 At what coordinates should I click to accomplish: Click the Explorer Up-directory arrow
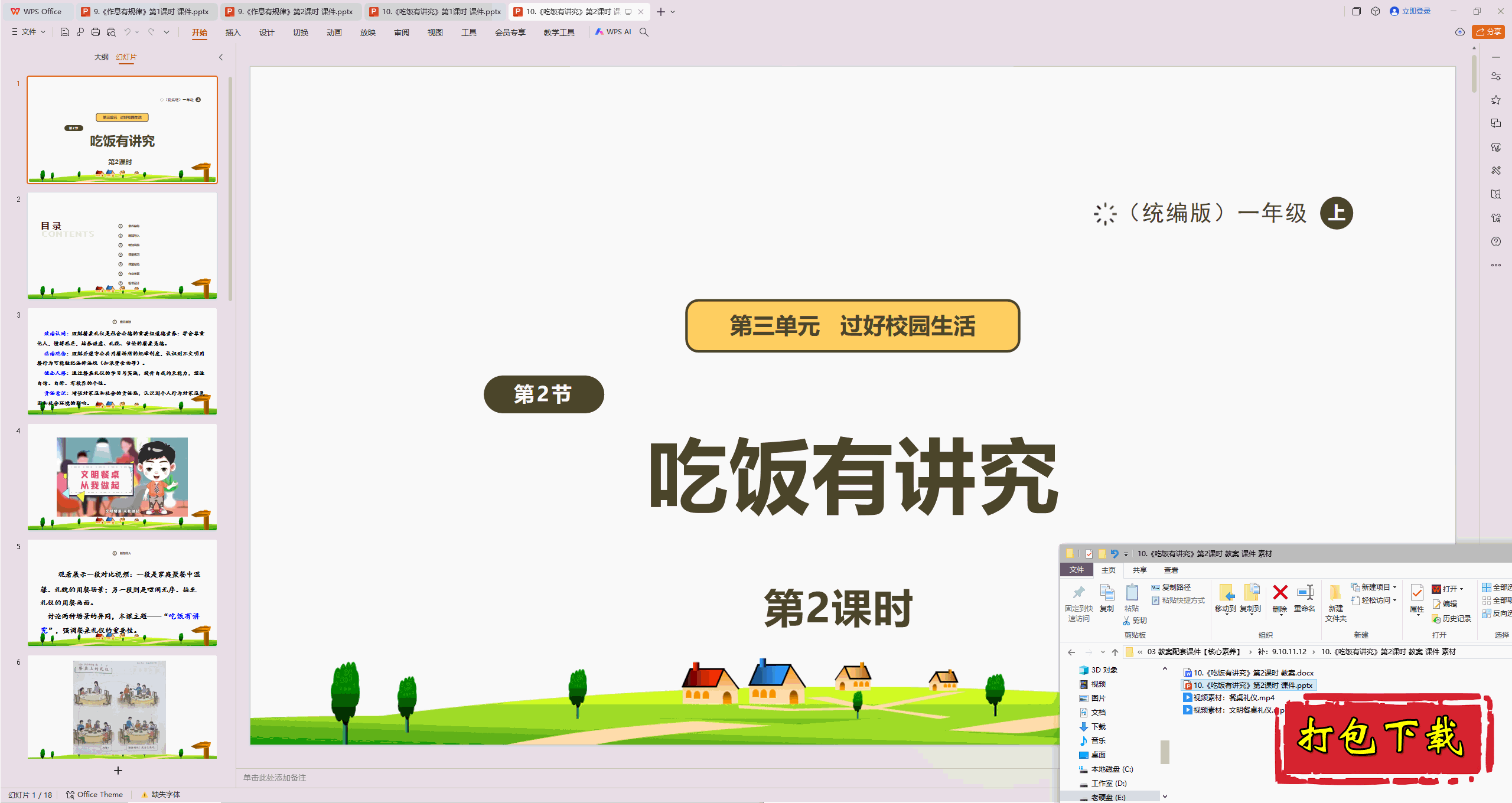click(1115, 652)
